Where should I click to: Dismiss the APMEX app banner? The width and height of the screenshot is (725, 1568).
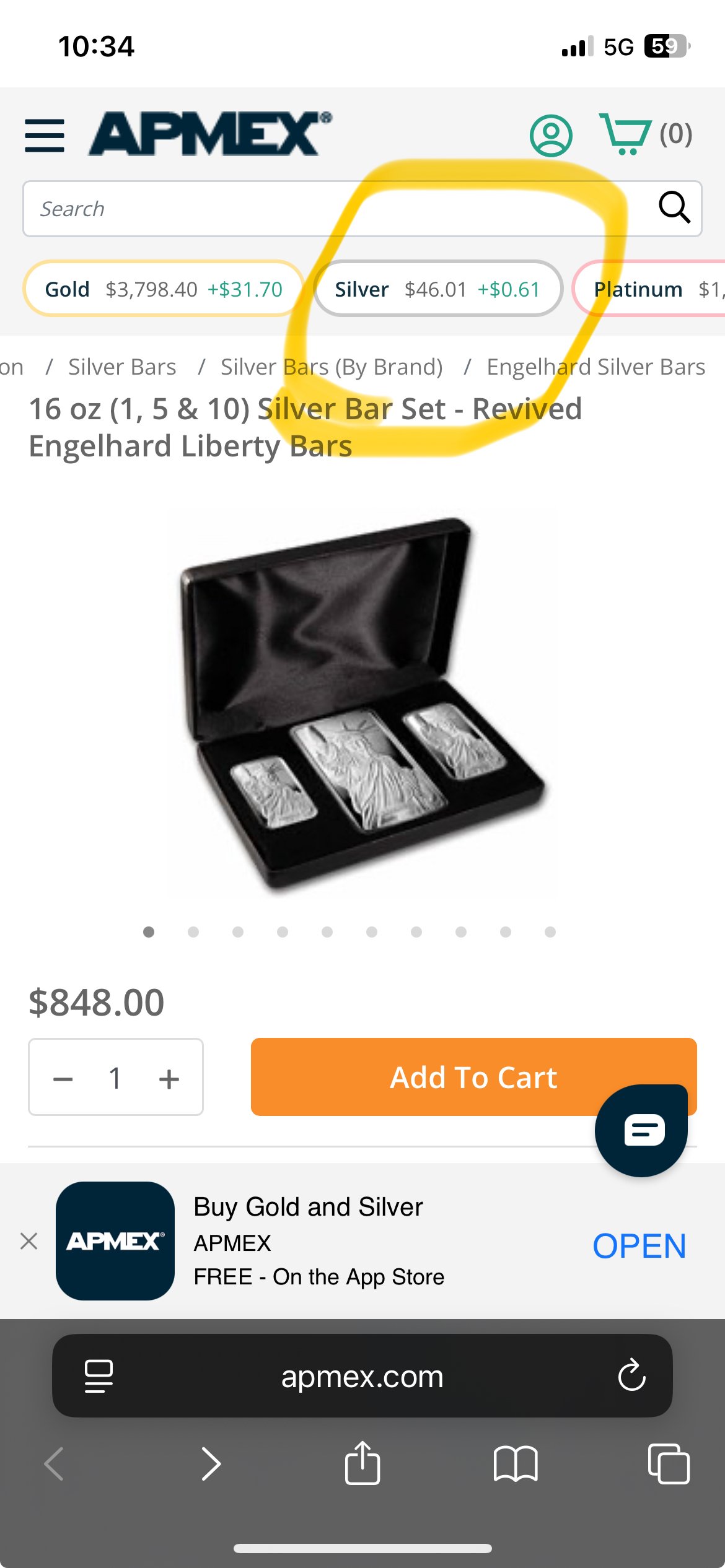pos(29,1241)
